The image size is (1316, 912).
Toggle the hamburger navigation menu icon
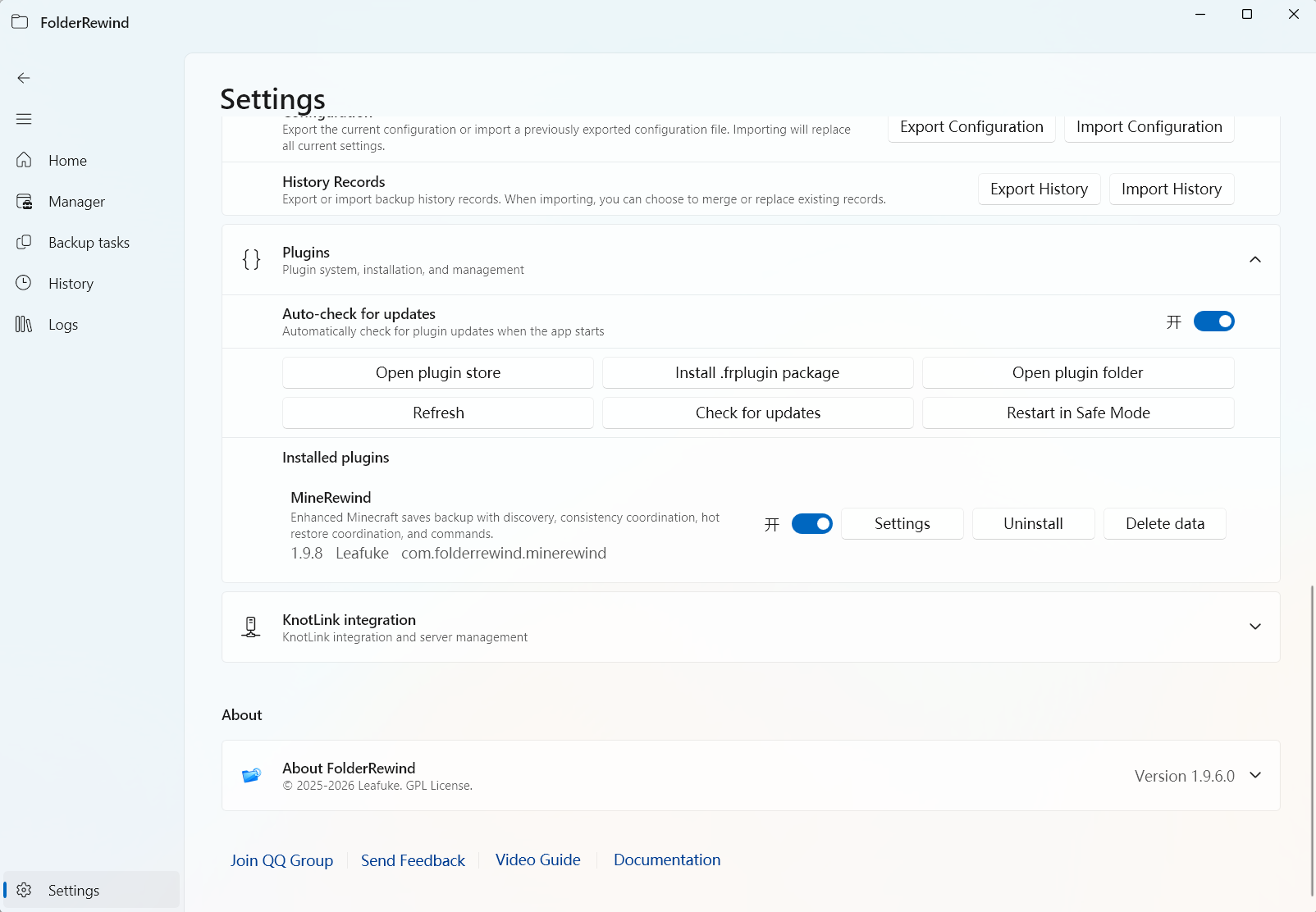pos(24,119)
